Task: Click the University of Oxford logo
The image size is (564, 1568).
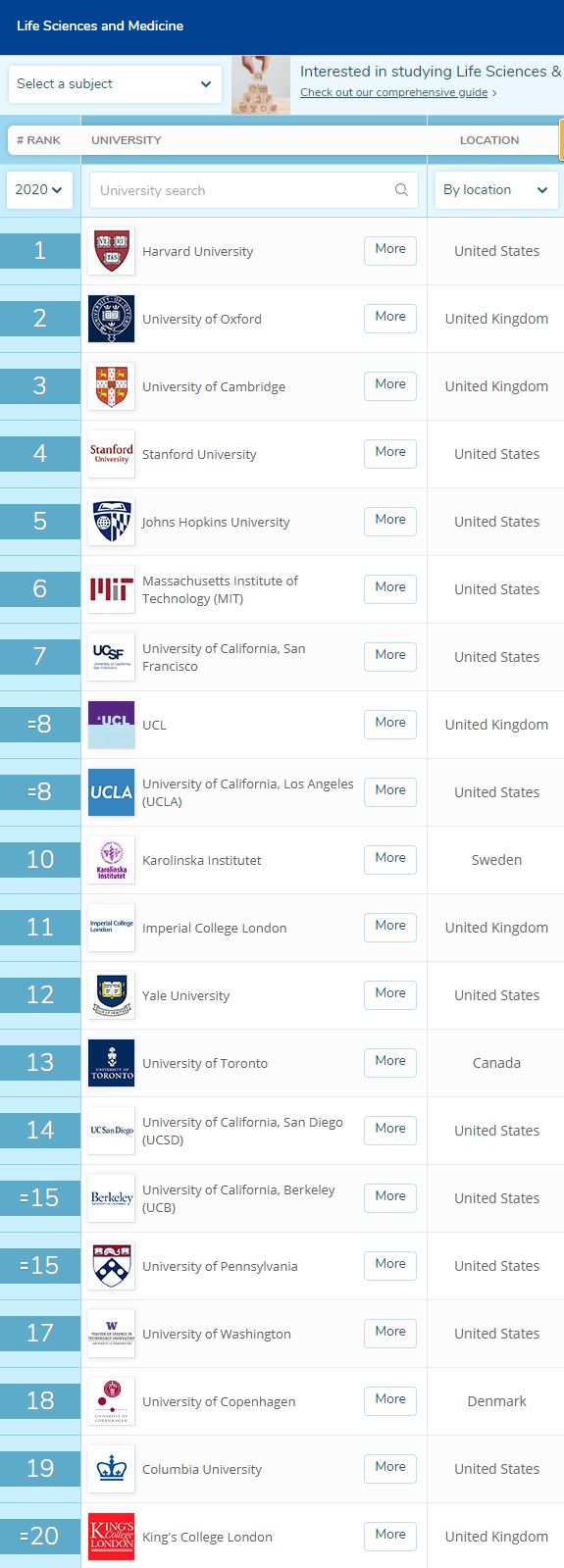Action: (x=111, y=319)
